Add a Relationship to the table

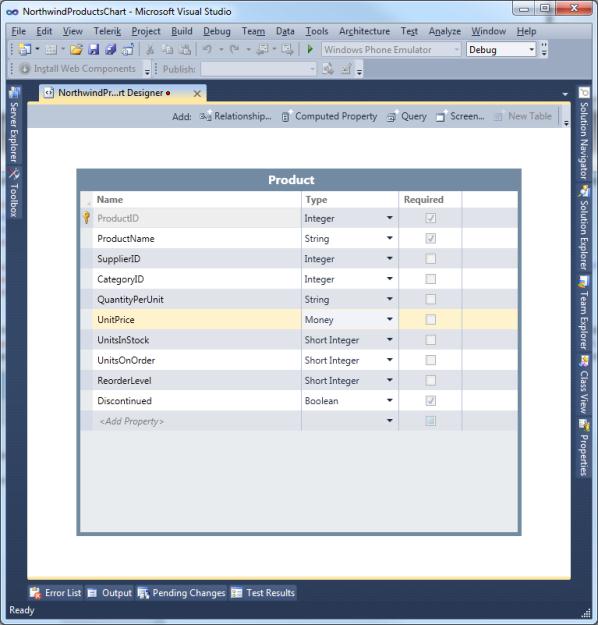(x=236, y=116)
